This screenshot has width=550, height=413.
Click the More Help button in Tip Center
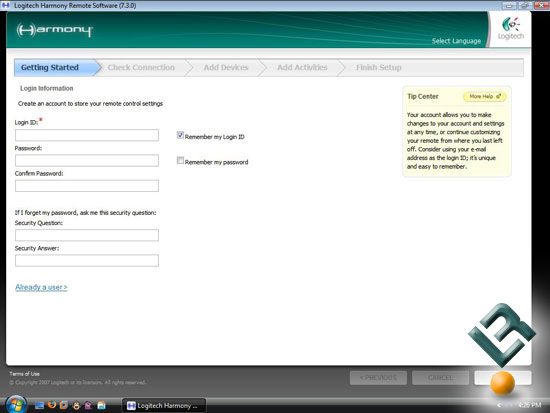484,96
